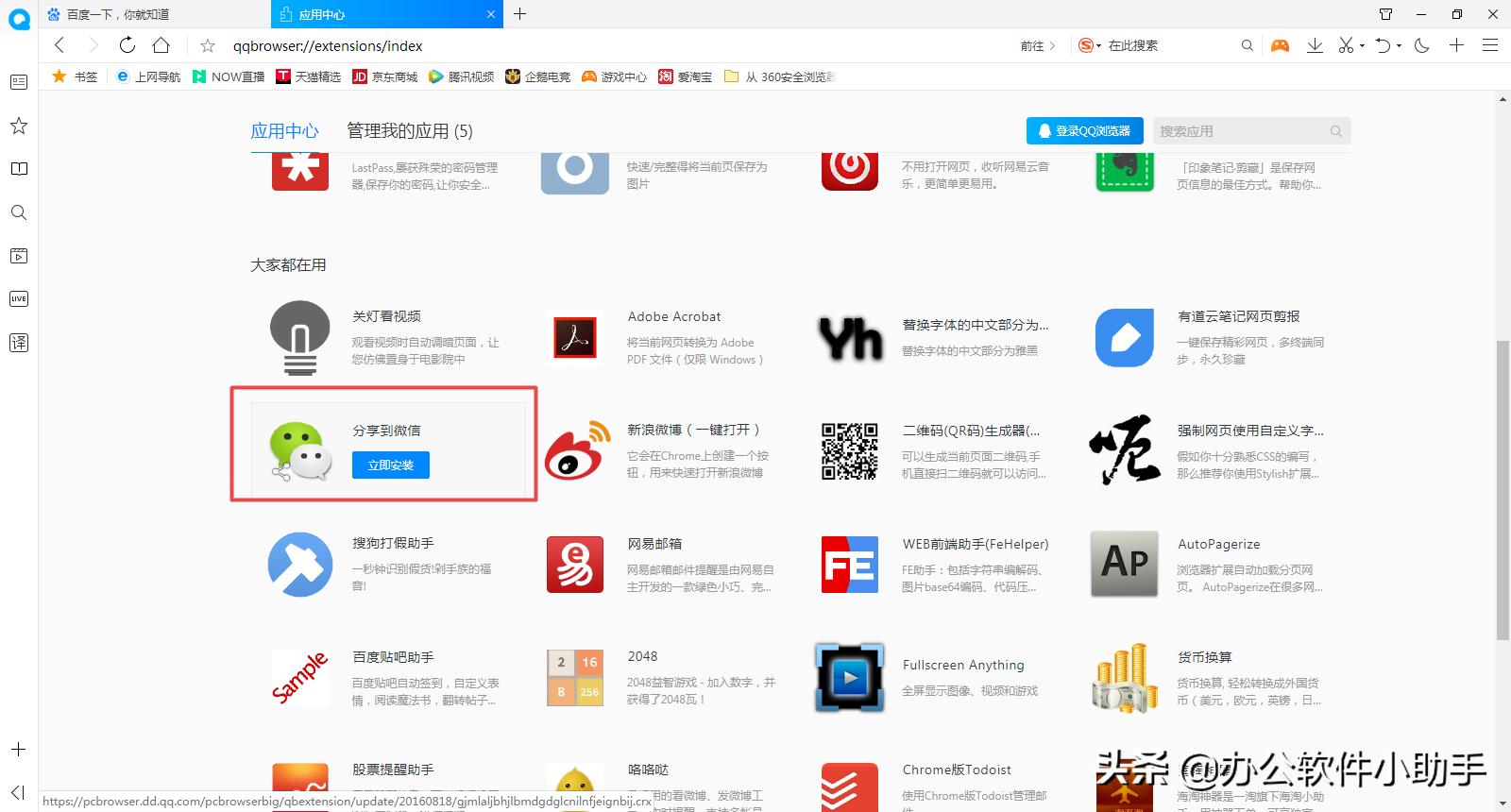The width and height of the screenshot is (1511, 812).
Task: Click the undo closed-tab icon
Action: pos(1383,45)
